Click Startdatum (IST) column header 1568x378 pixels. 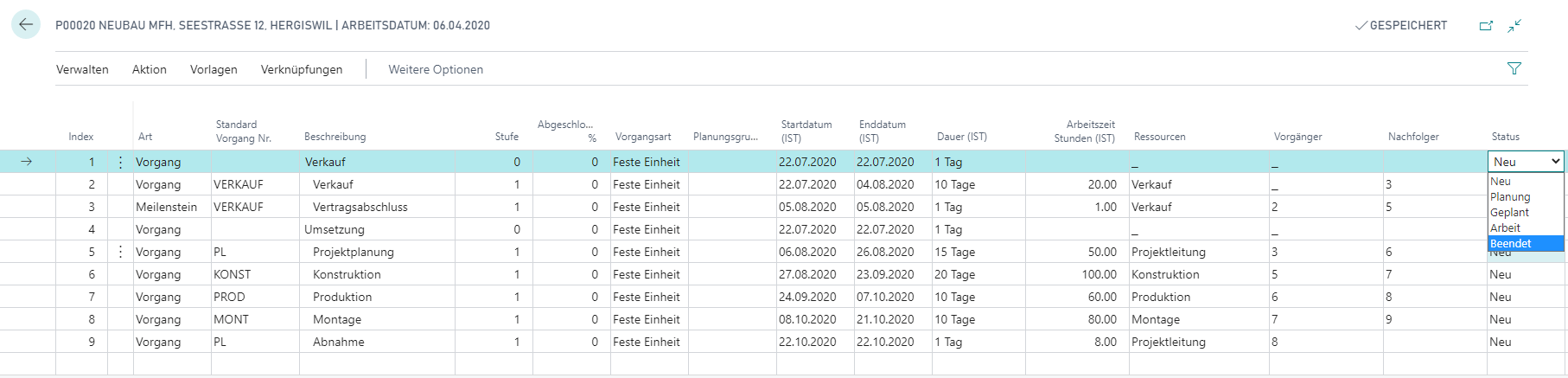pyautogui.click(x=807, y=131)
